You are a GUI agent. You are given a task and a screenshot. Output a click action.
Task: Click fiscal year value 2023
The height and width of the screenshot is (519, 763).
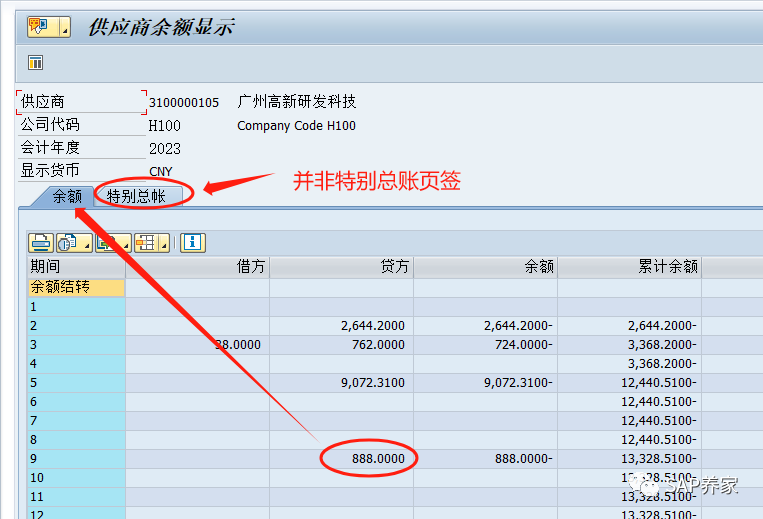coord(165,149)
